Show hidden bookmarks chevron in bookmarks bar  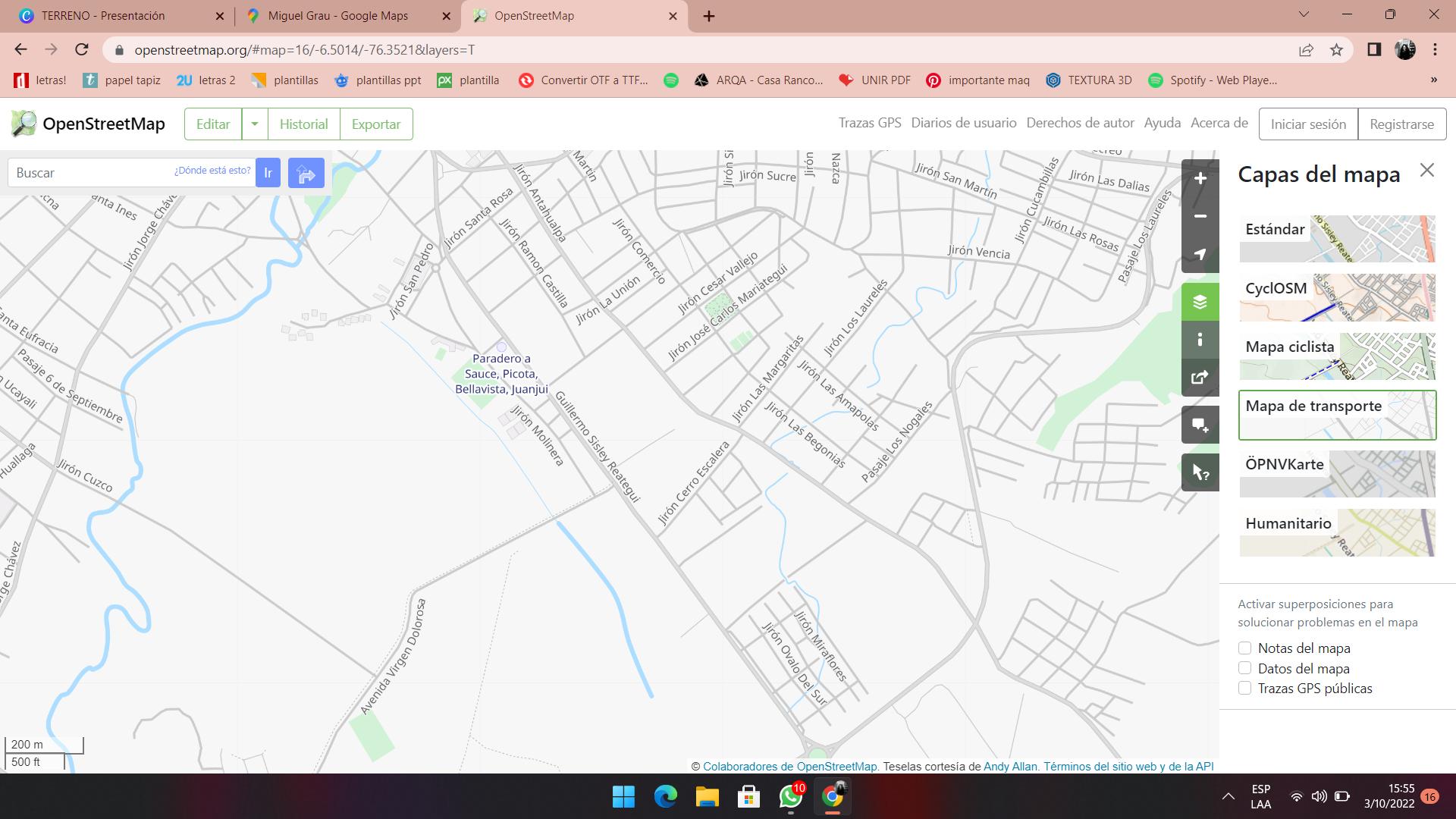(1433, 80)
